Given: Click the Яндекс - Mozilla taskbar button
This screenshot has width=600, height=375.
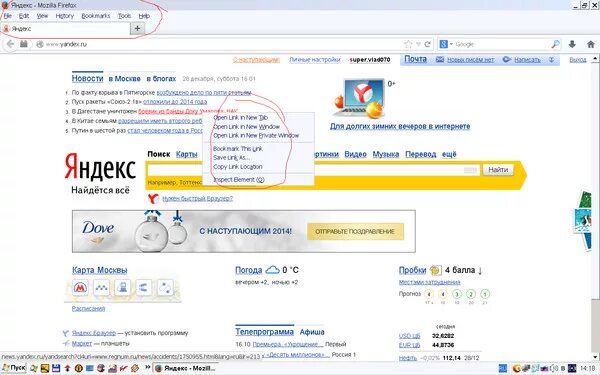Looking at the screenshot, I should point(186,368).
